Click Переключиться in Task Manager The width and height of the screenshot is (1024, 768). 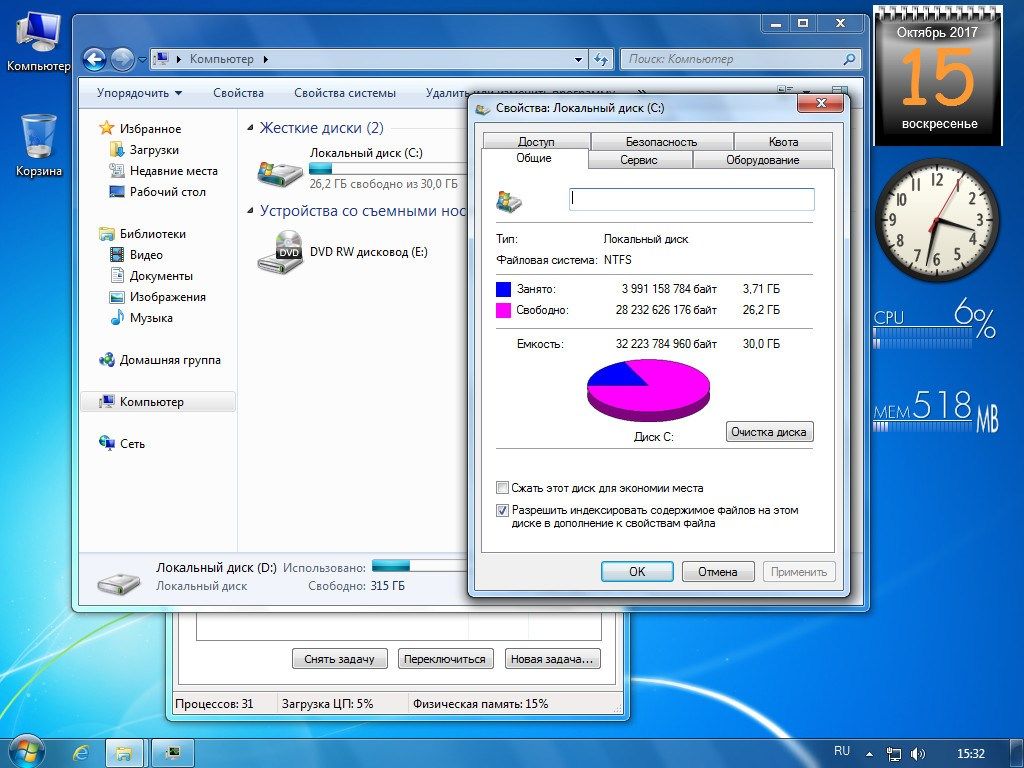445,659
